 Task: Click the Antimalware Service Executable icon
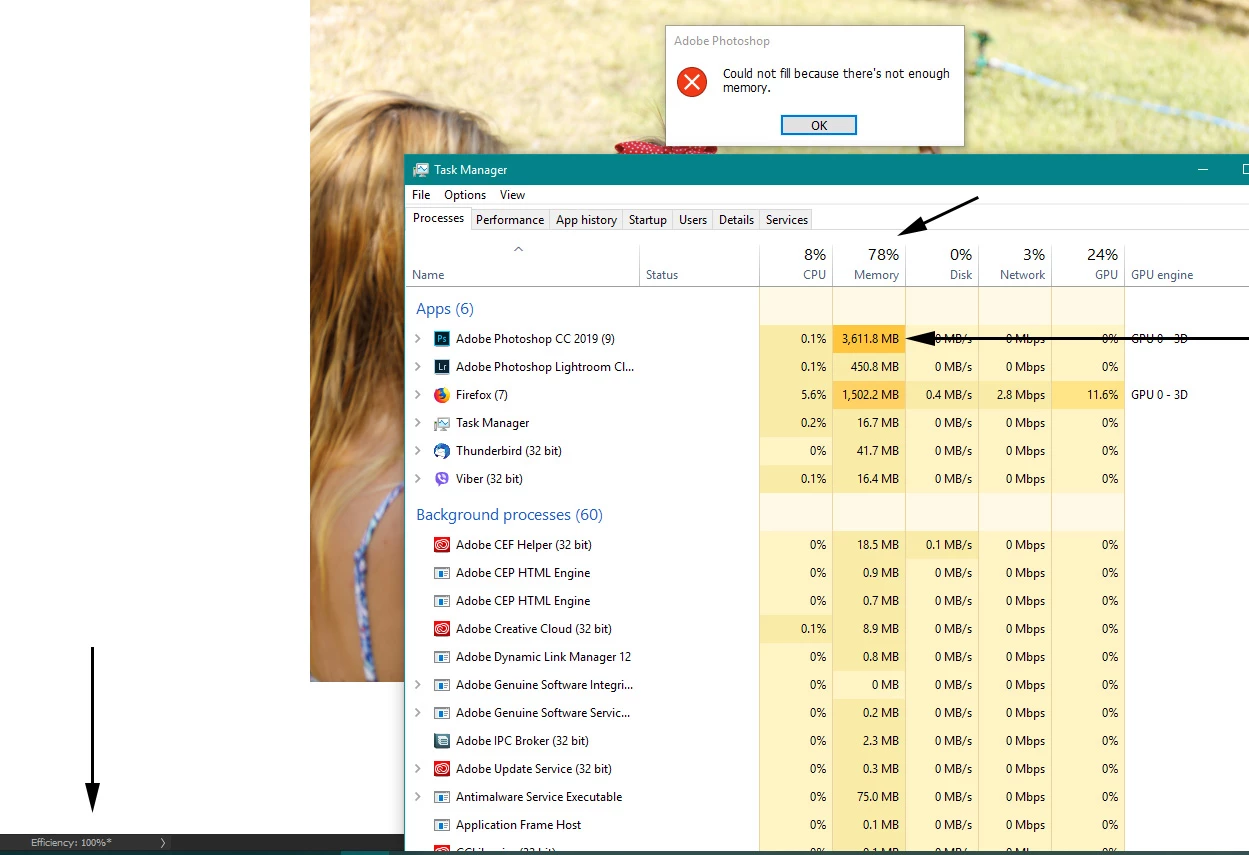(x=442, y=797)
